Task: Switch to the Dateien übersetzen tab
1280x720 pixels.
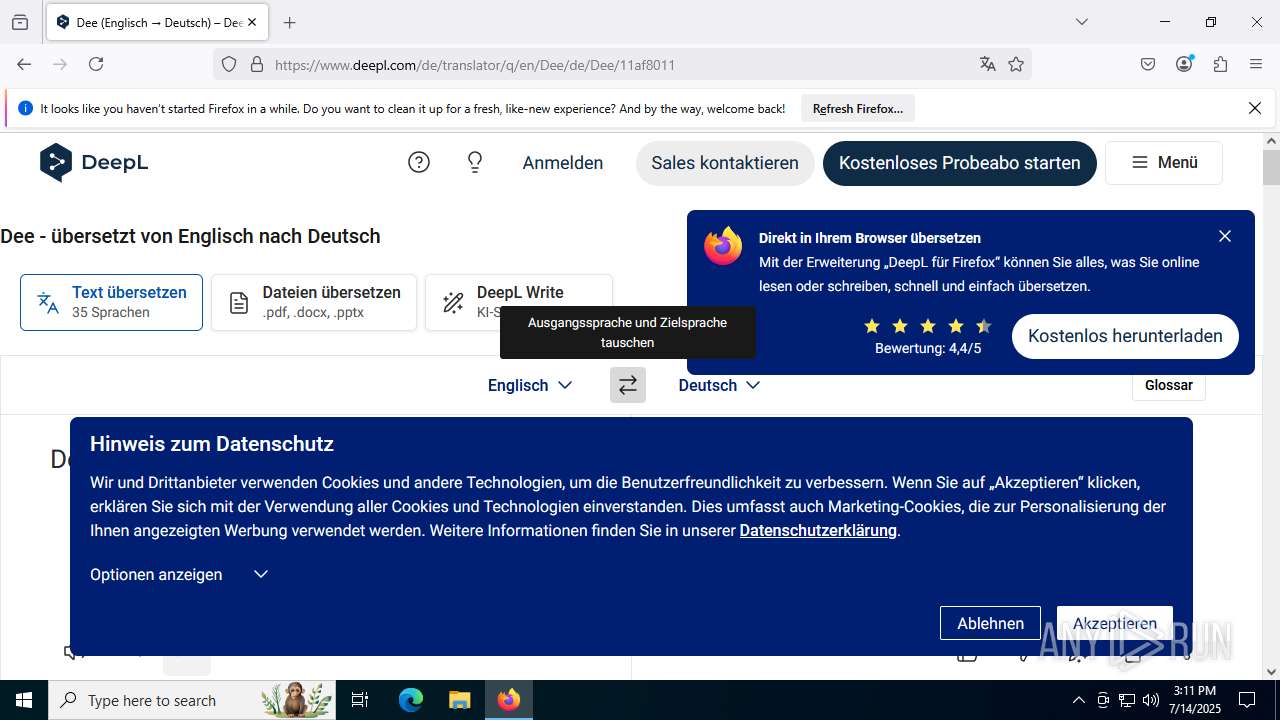Action: tap(314, 302)
